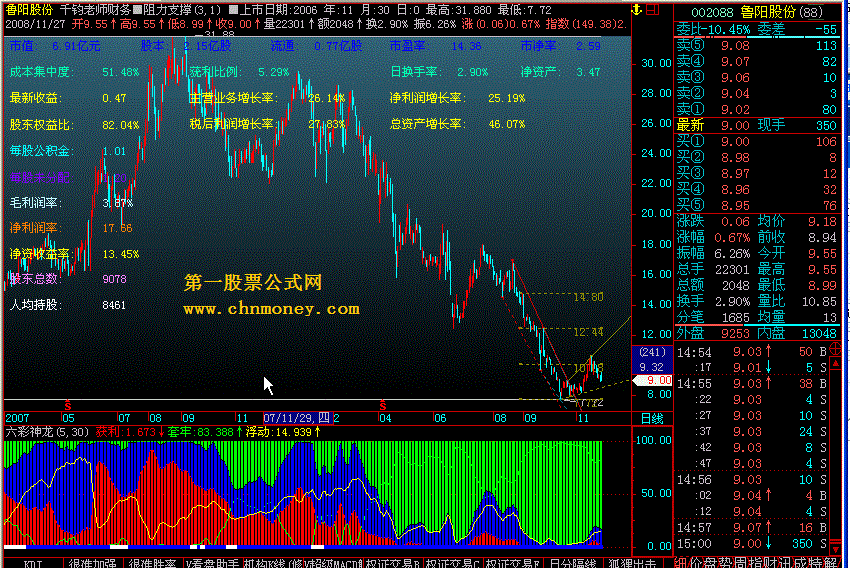
Task: Click the red crosshair circle icon by tick list
Action: click(835, 350)
